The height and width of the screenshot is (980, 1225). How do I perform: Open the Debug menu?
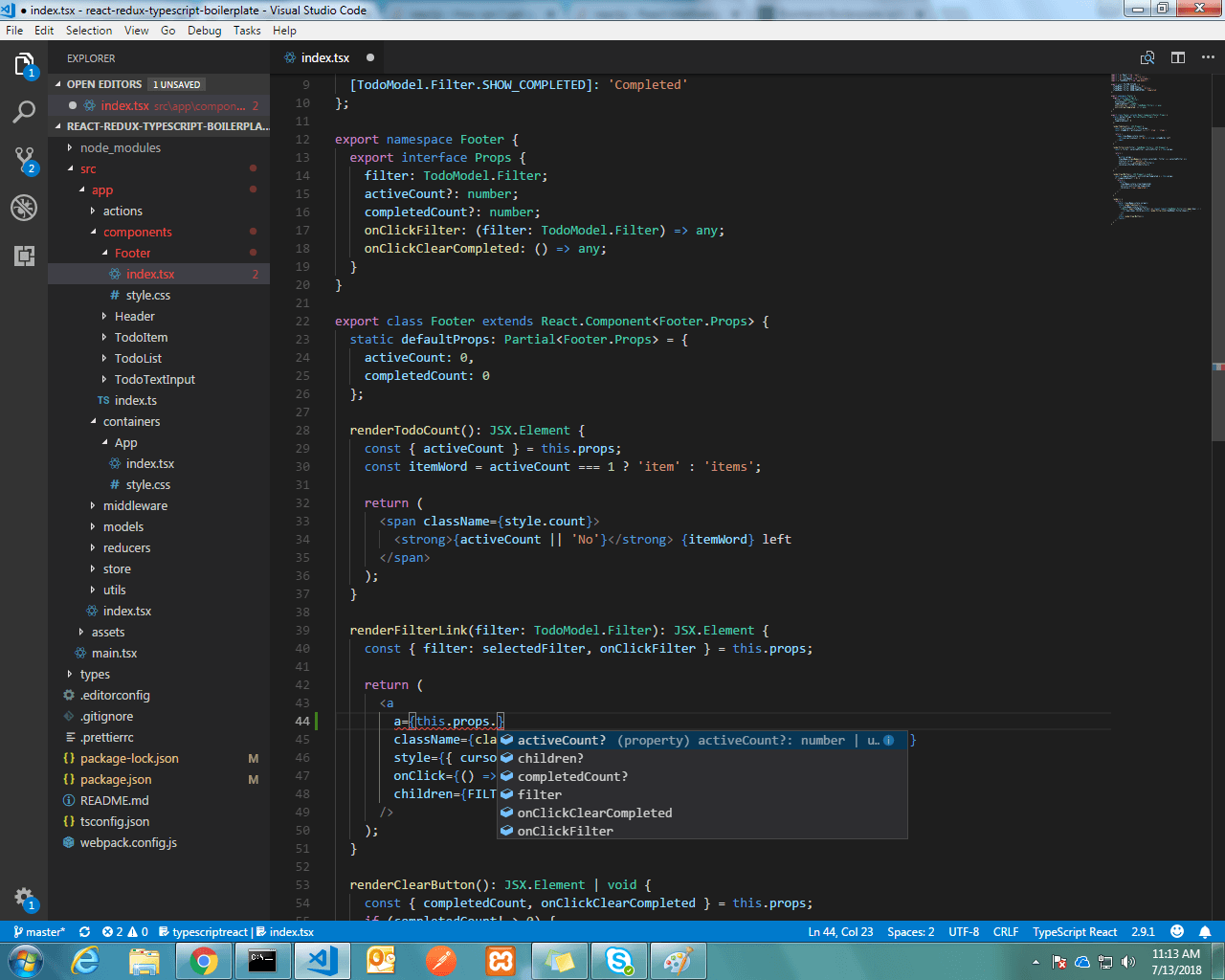204,31
